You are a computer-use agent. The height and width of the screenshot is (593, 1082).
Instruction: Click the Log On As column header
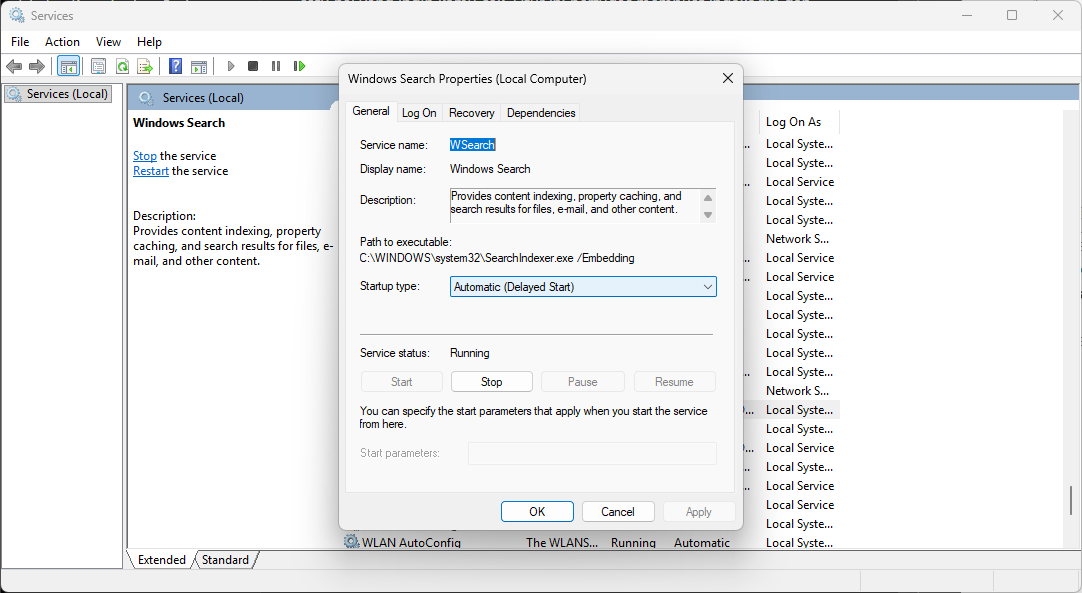point(799,121)
